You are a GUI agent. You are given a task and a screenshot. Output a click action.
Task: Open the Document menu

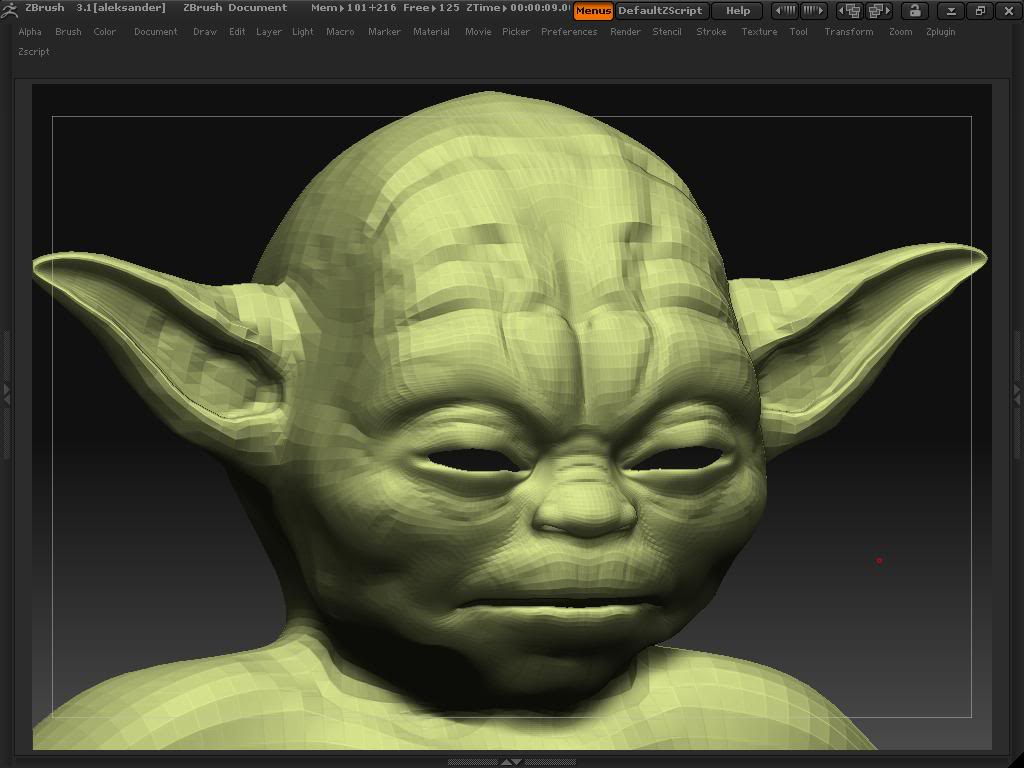tap(155, 31)
